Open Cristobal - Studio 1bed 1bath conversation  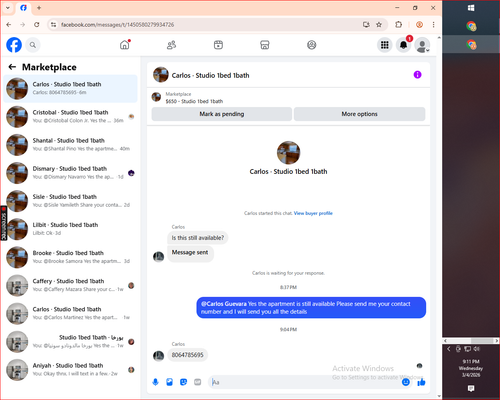click(x=70, y=117)
